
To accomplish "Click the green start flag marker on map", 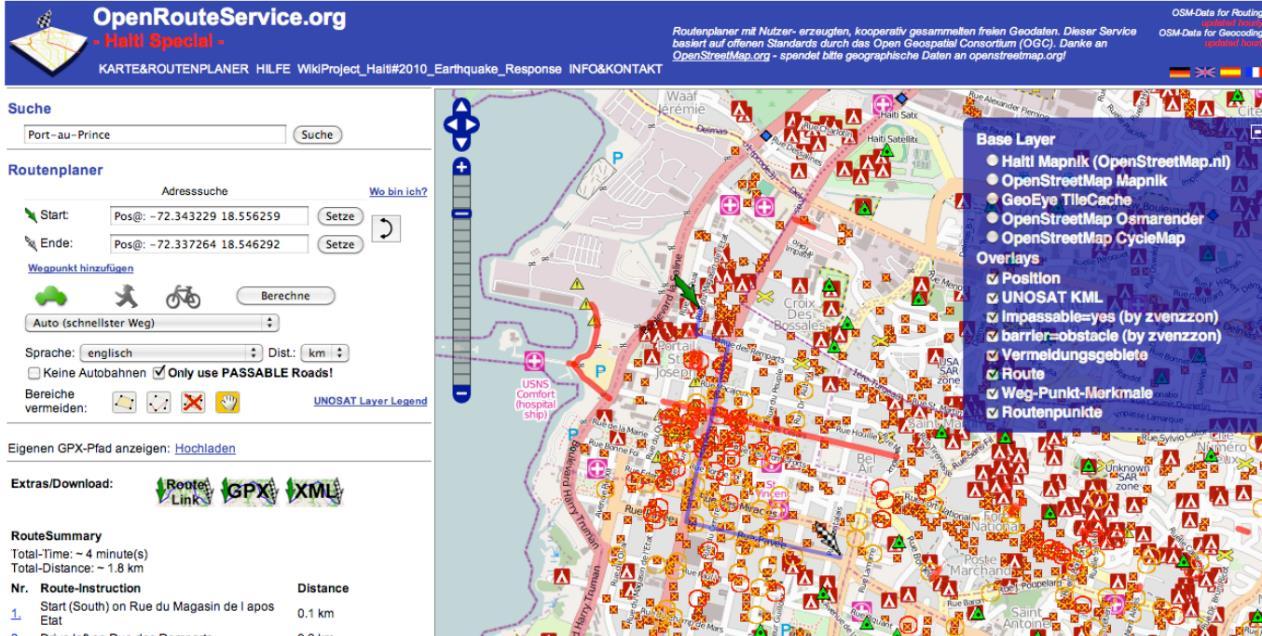I will pyautogui.click(x=688, y=292).
